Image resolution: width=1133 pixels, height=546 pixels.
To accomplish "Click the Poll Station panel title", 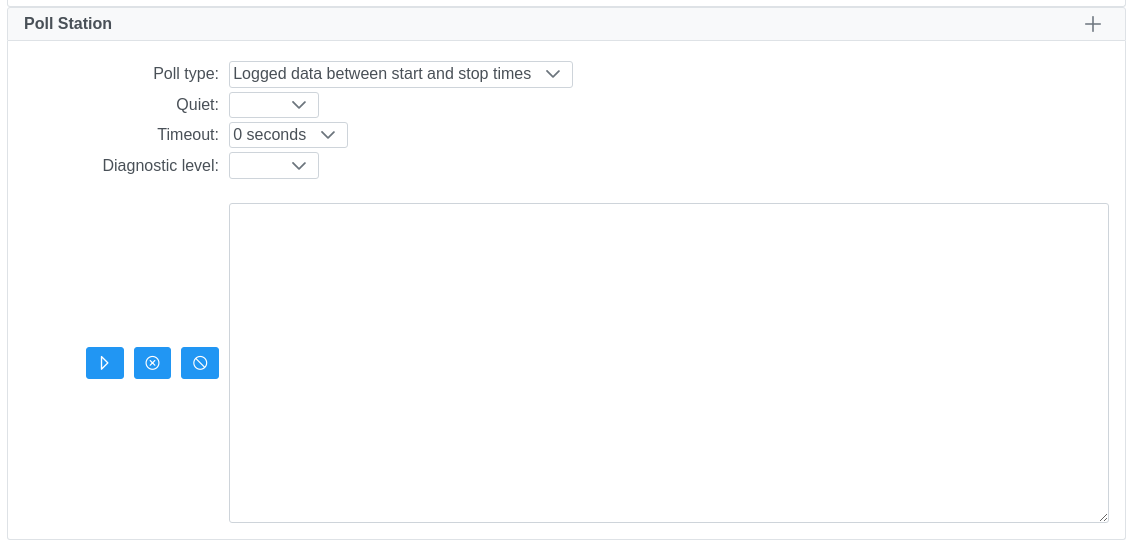I will point(68,24).
